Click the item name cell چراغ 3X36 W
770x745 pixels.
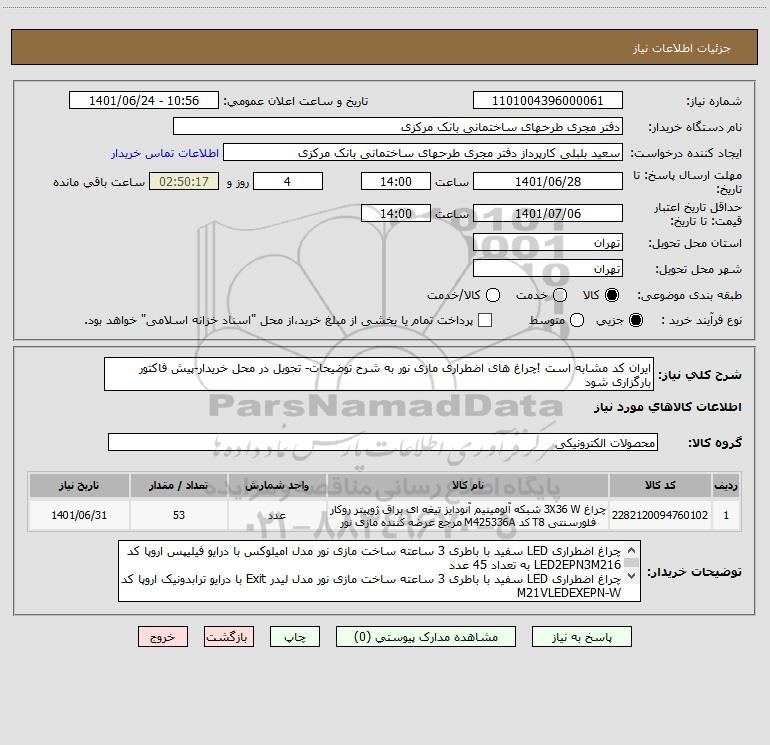(x=468, y=515)
